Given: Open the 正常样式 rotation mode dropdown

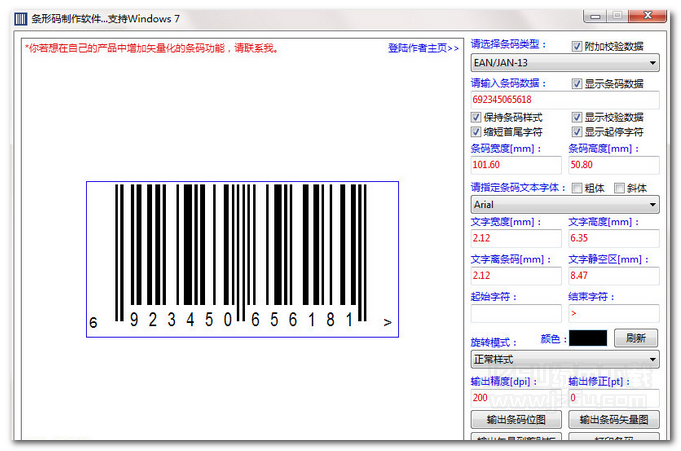Looking at the screenshot, I should pyautogui.click(x=565, y=360).
